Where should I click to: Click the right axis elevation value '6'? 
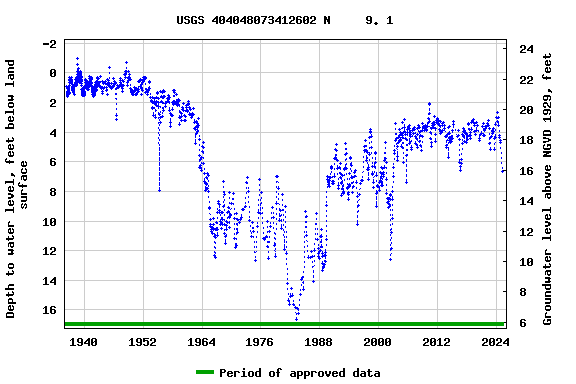click(x=523, y=323)
